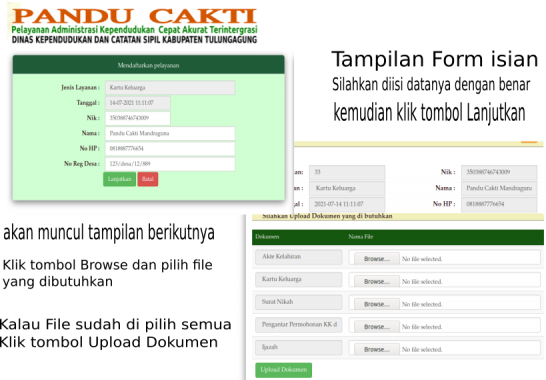
Task: Click the green Lanjutkan button
Action: (x=119, y=179)
